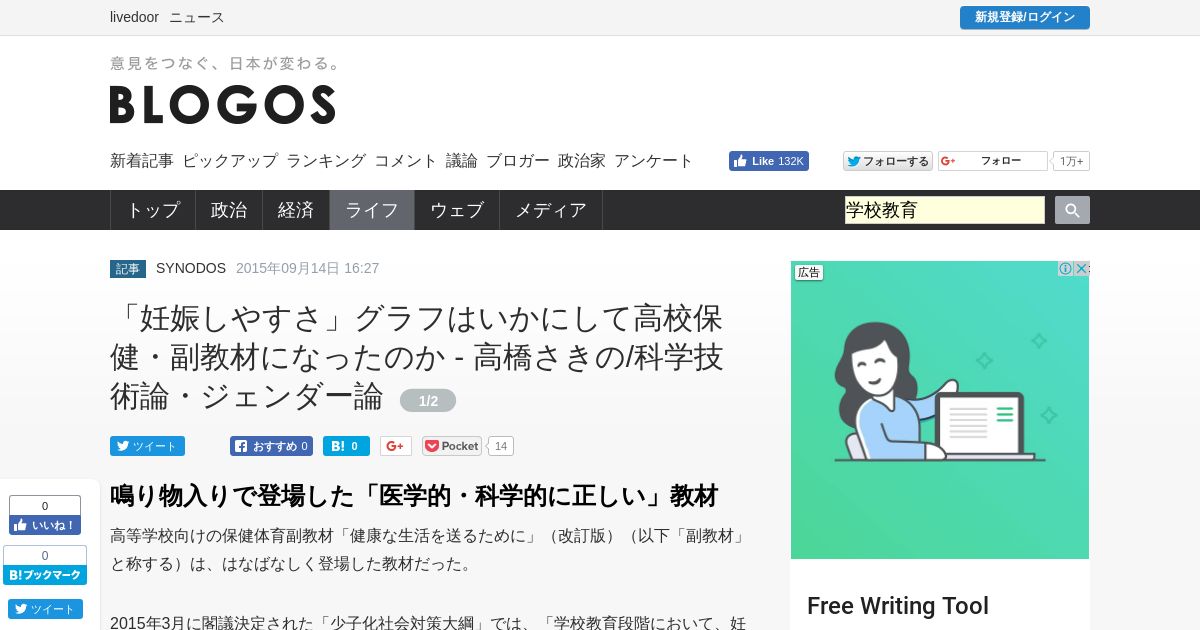Click the Hatena B! bookmark counter

click(346, 446)
